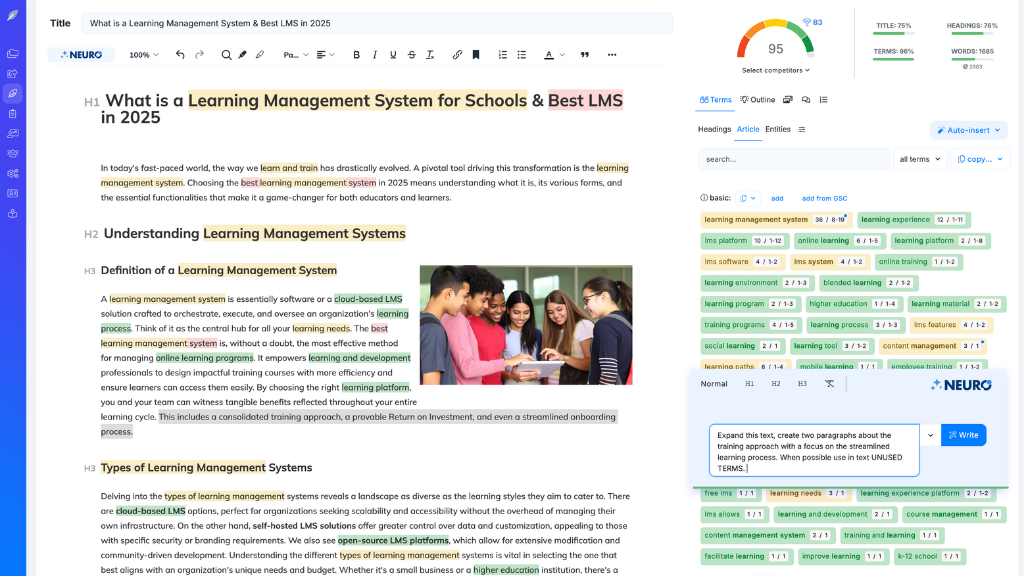Apply italic formatting from the toolbar
The width and height of the screenshot is (1024, 576).
tap(375, 55)
